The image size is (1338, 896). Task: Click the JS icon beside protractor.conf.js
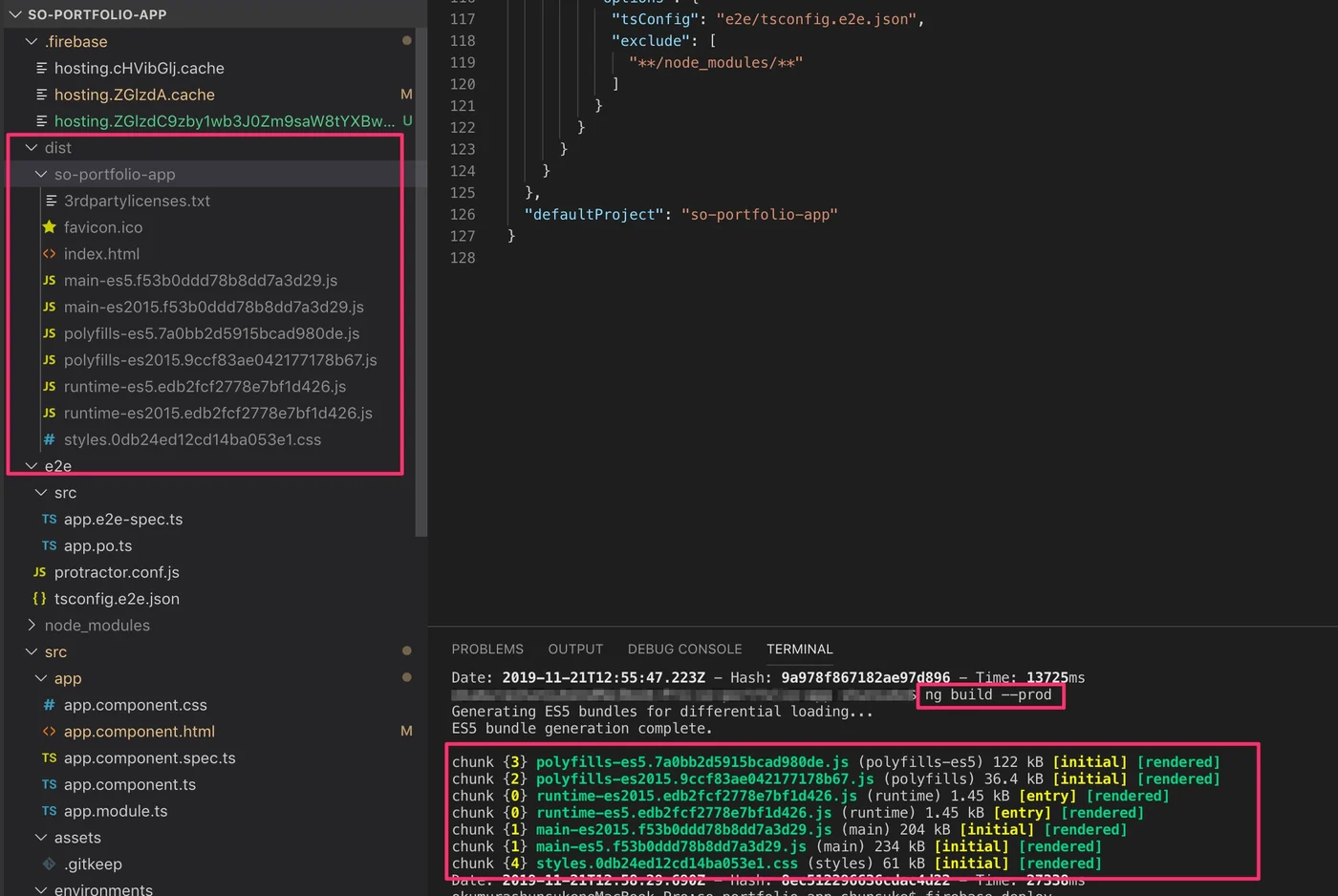click(x=39, y=572)
